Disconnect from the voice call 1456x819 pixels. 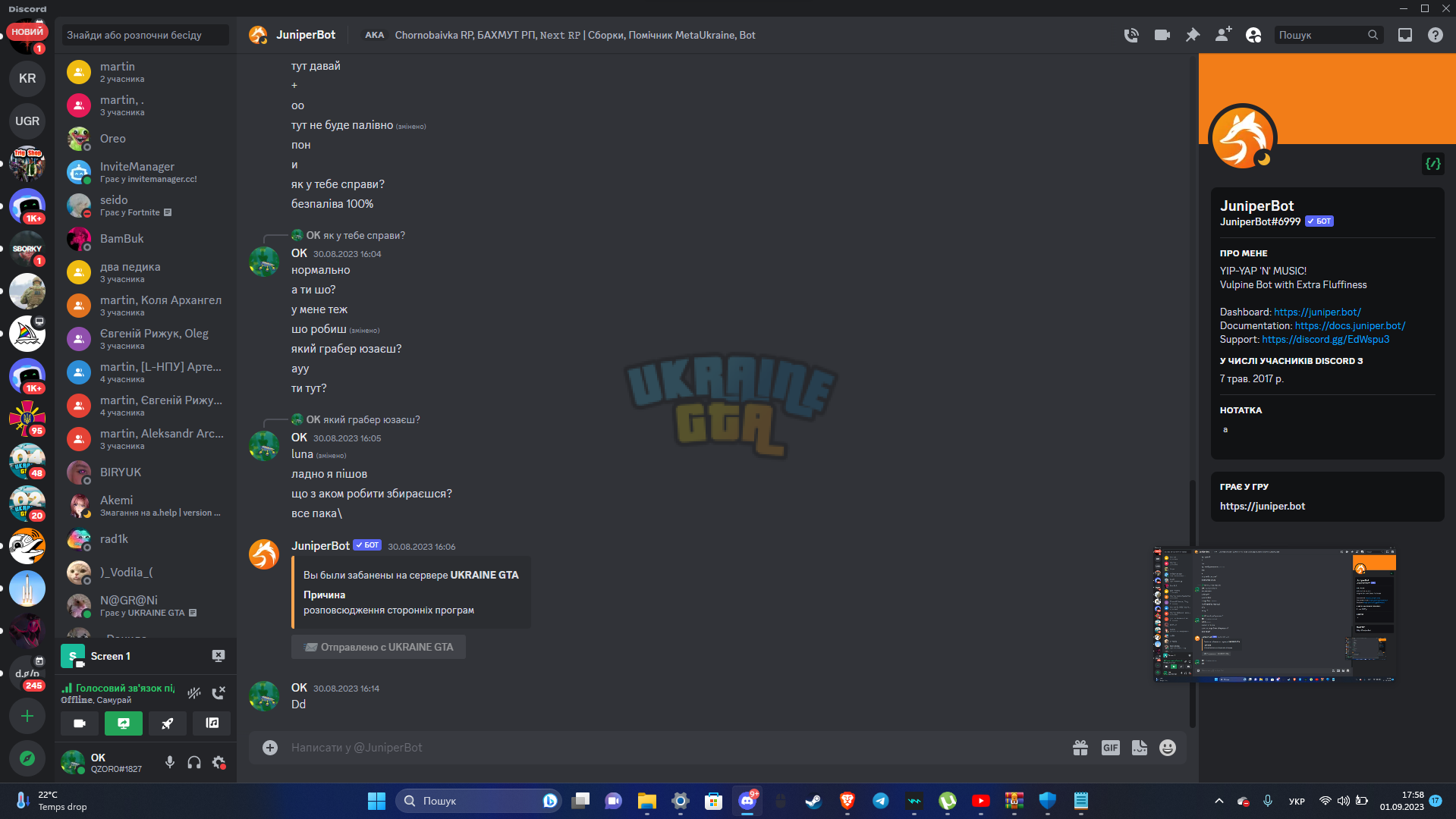[219, 692]
